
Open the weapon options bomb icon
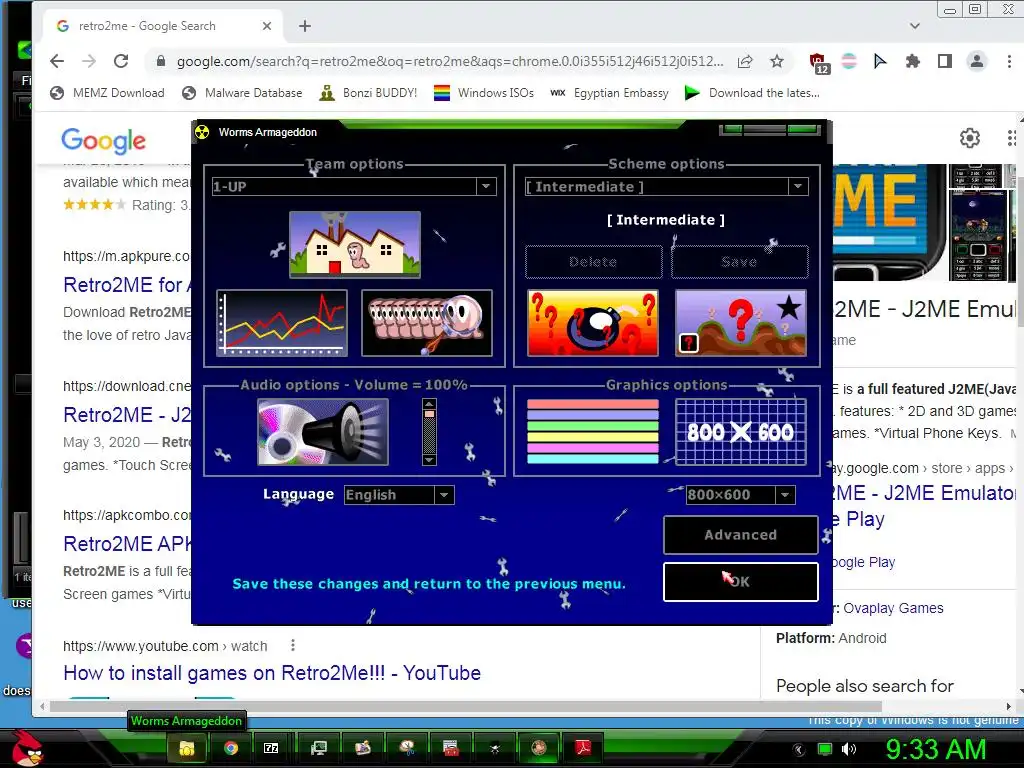(x=593, y=323)
